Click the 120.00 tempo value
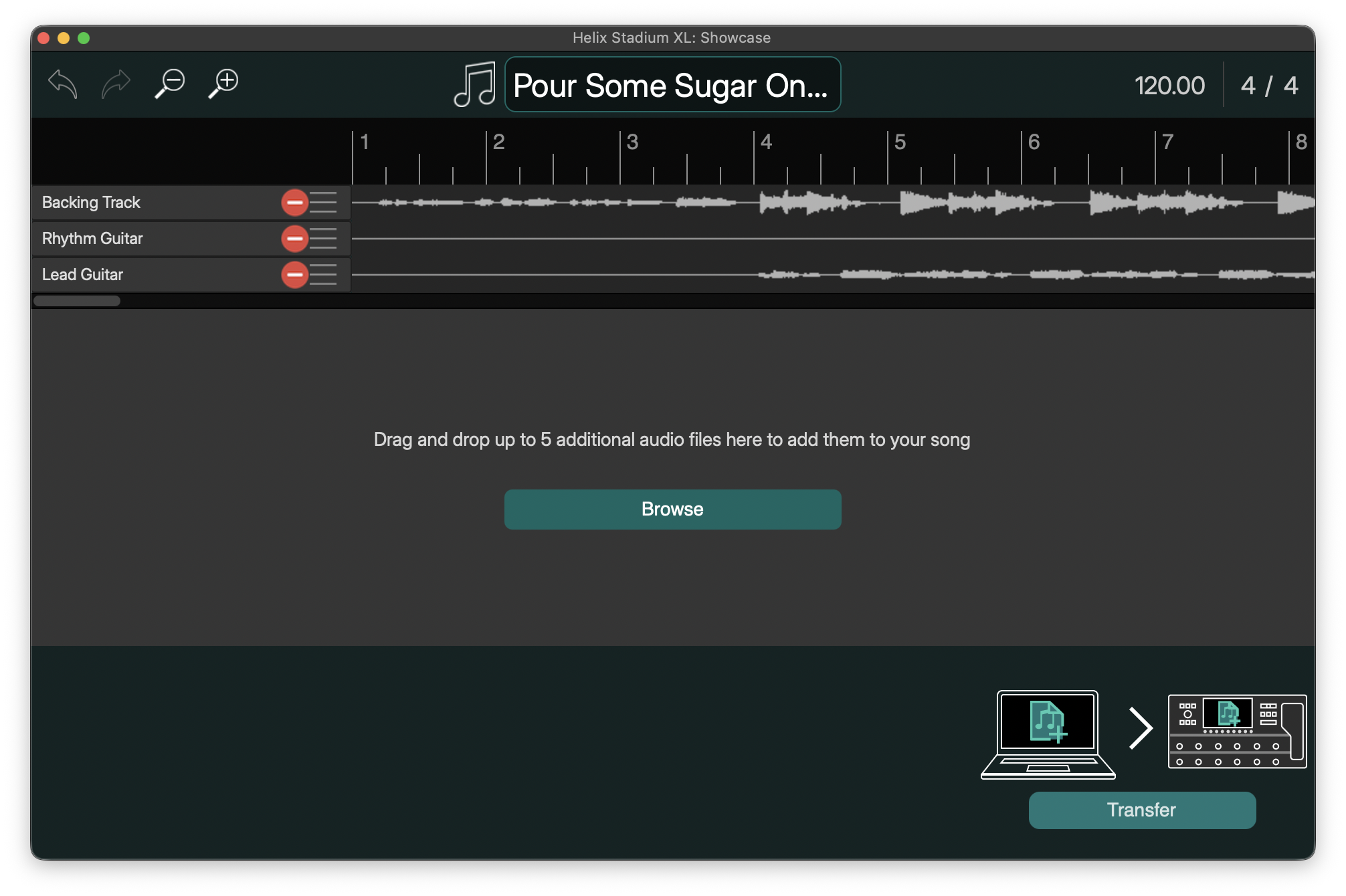 [x=1169, y=86]
